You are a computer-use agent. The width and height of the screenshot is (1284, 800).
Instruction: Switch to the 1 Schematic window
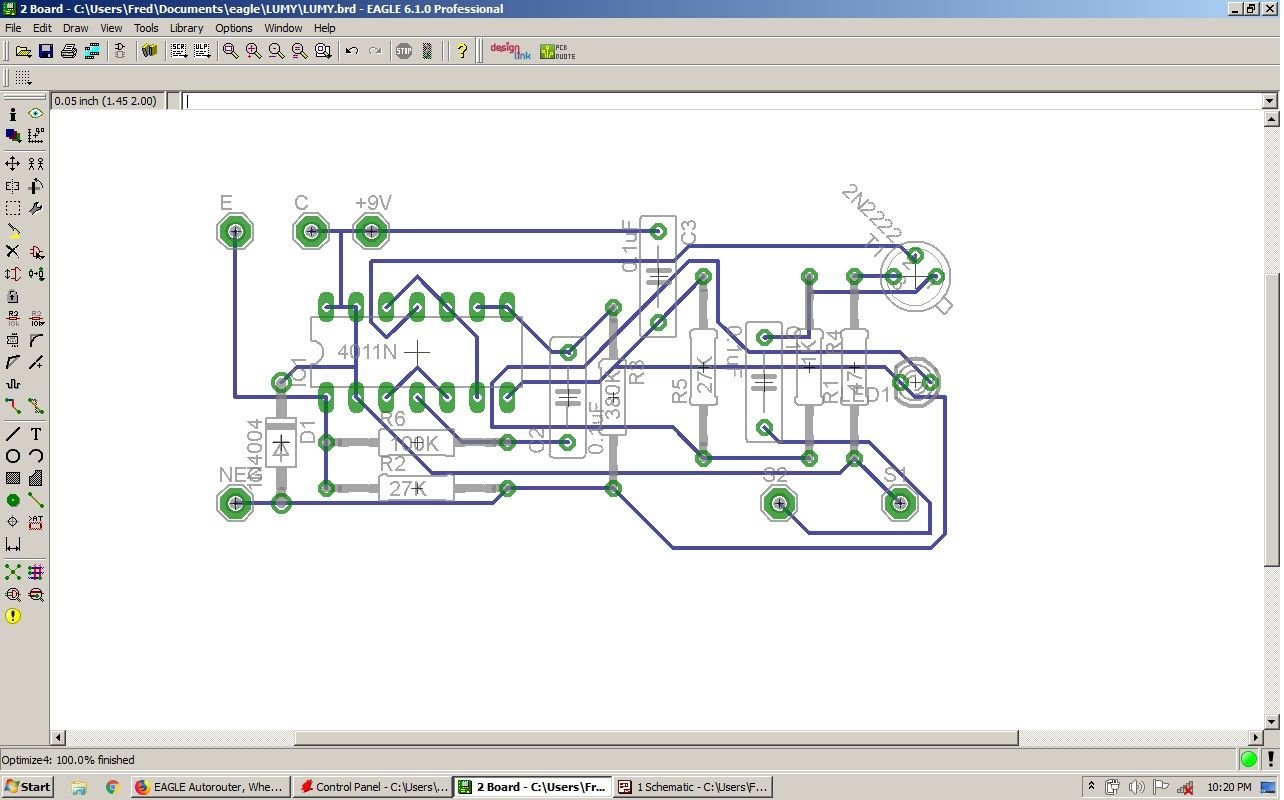point(692,787)
